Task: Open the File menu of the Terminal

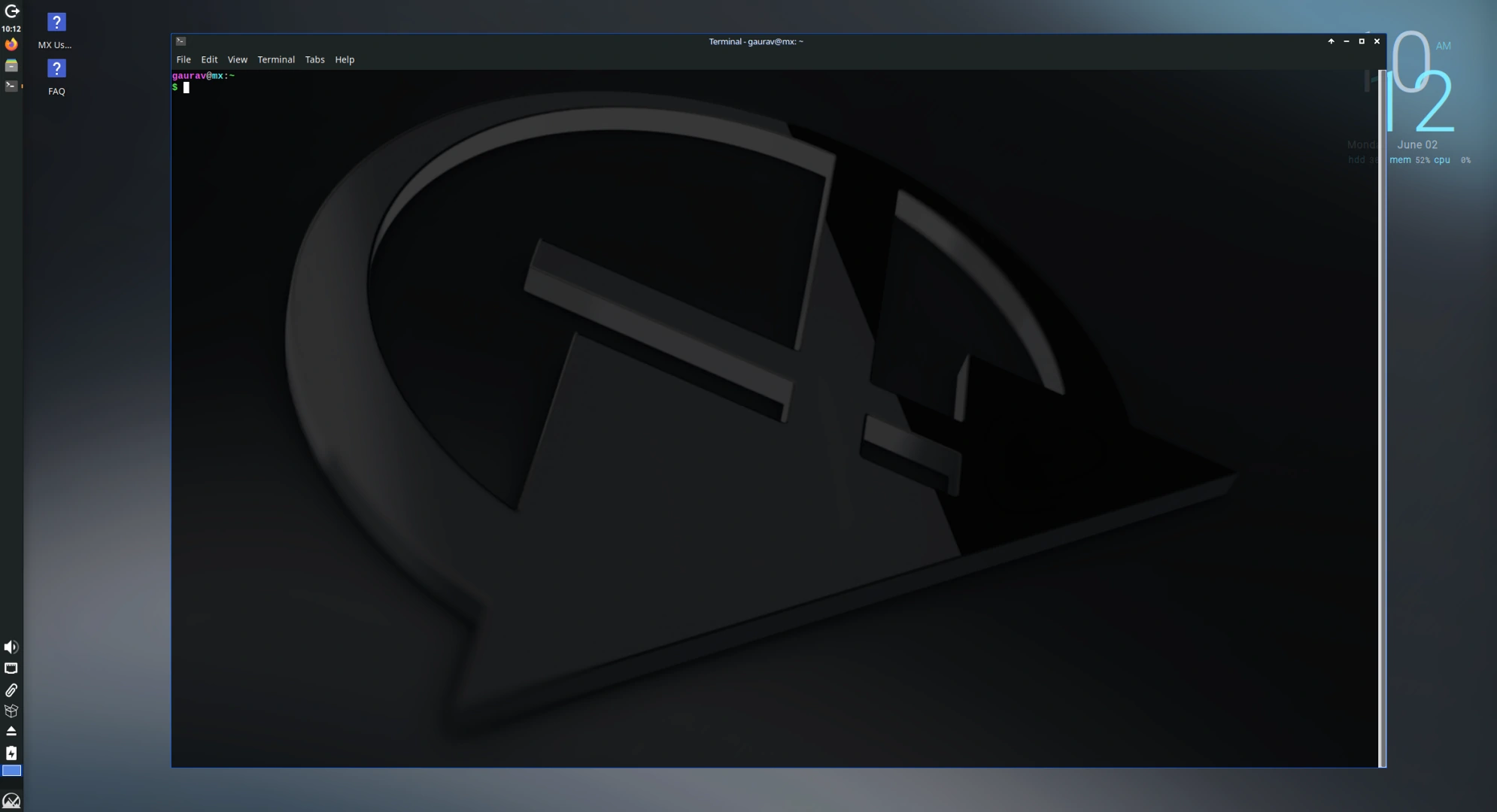Action: (x=183, y=59)
